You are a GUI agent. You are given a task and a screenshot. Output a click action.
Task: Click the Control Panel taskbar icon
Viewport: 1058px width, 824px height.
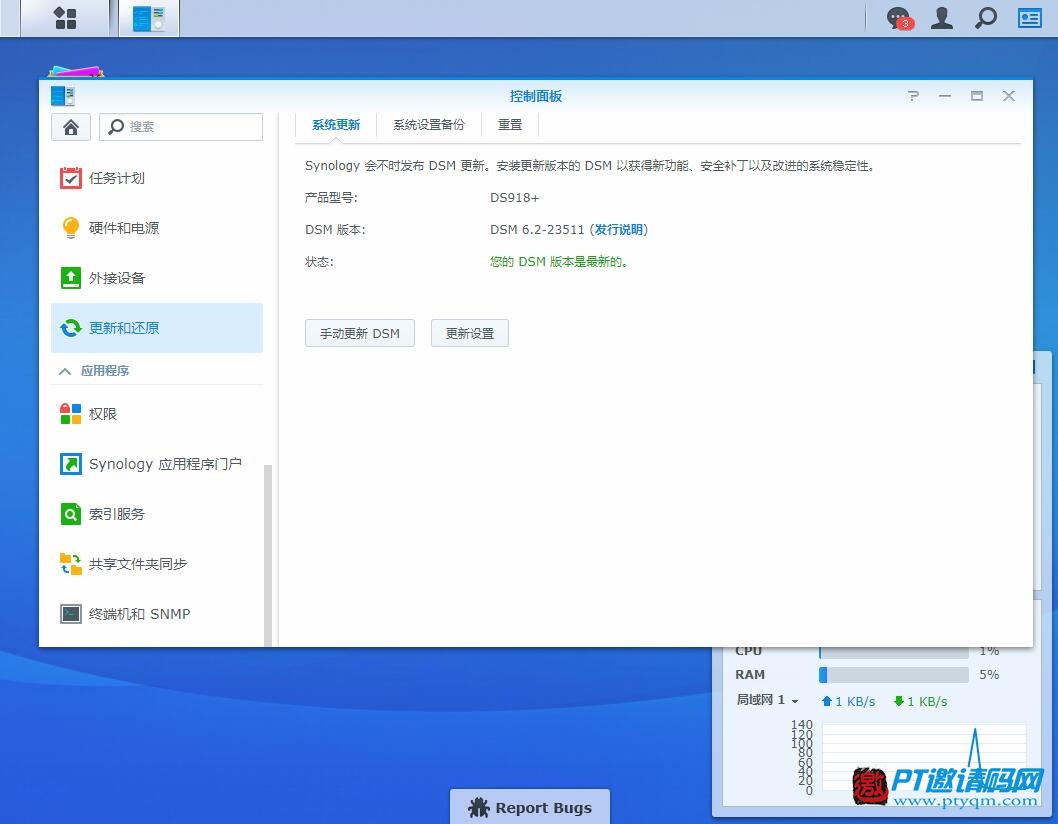pyautogui.click(x=148, y=18)
